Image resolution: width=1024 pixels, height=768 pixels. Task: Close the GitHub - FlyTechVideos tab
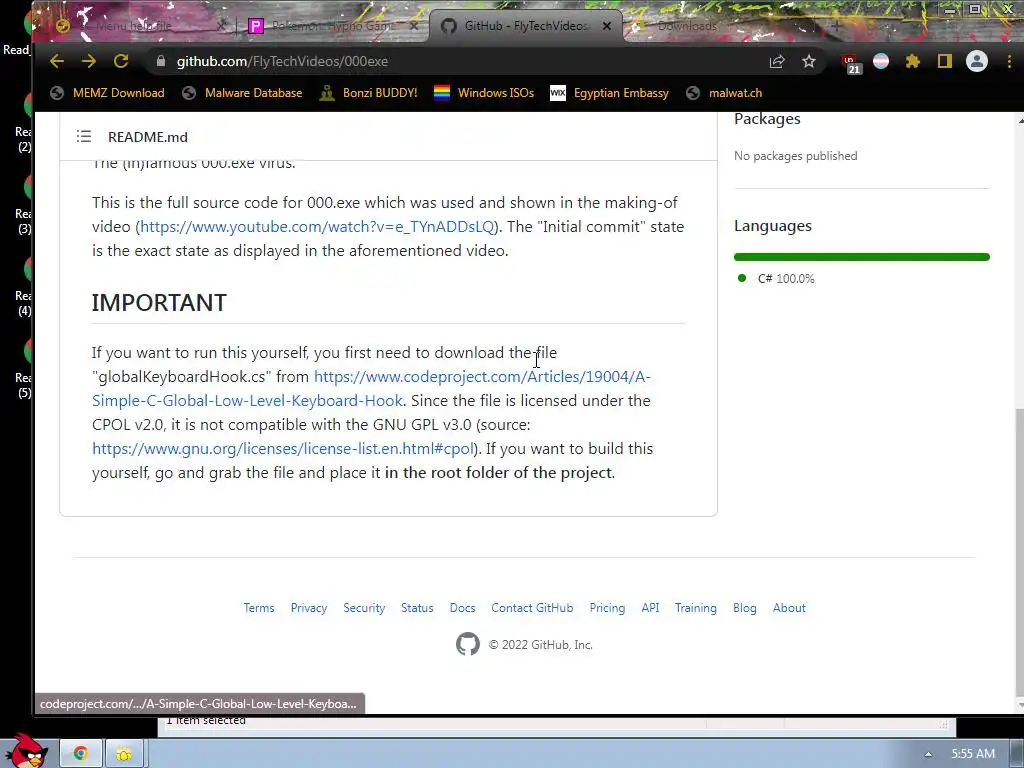click(607, 26)
